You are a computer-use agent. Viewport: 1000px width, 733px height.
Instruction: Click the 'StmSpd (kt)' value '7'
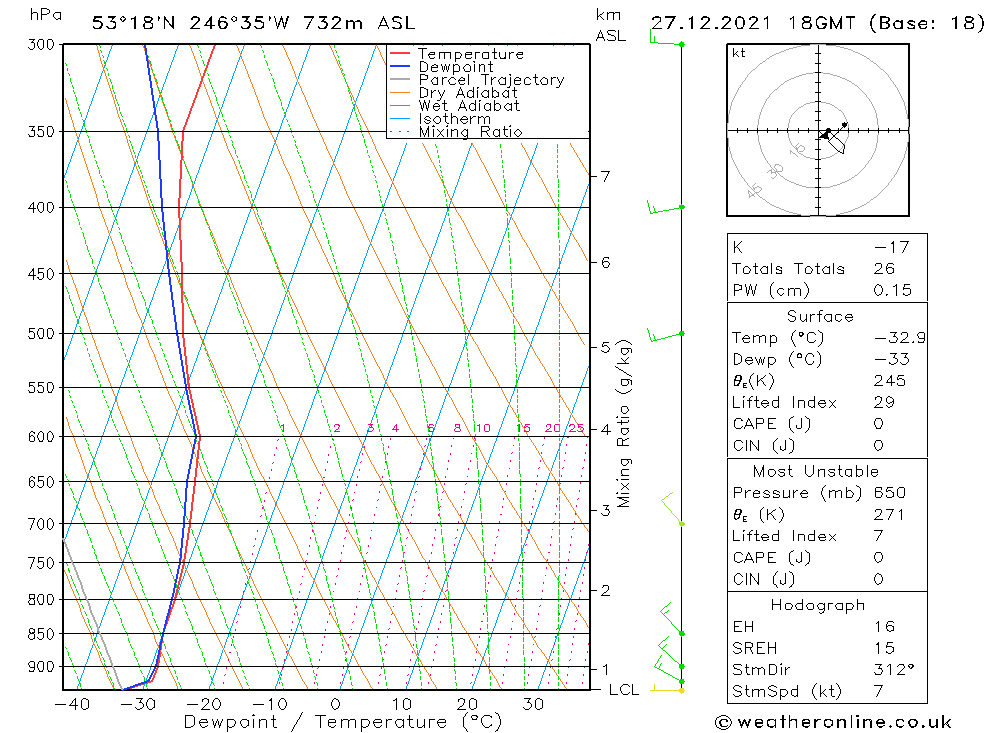pyautogui.click(x=879, y=692)
